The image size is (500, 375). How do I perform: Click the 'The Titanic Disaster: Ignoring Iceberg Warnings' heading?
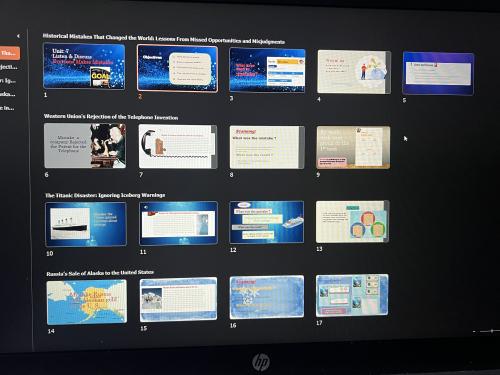pos(105,195)
